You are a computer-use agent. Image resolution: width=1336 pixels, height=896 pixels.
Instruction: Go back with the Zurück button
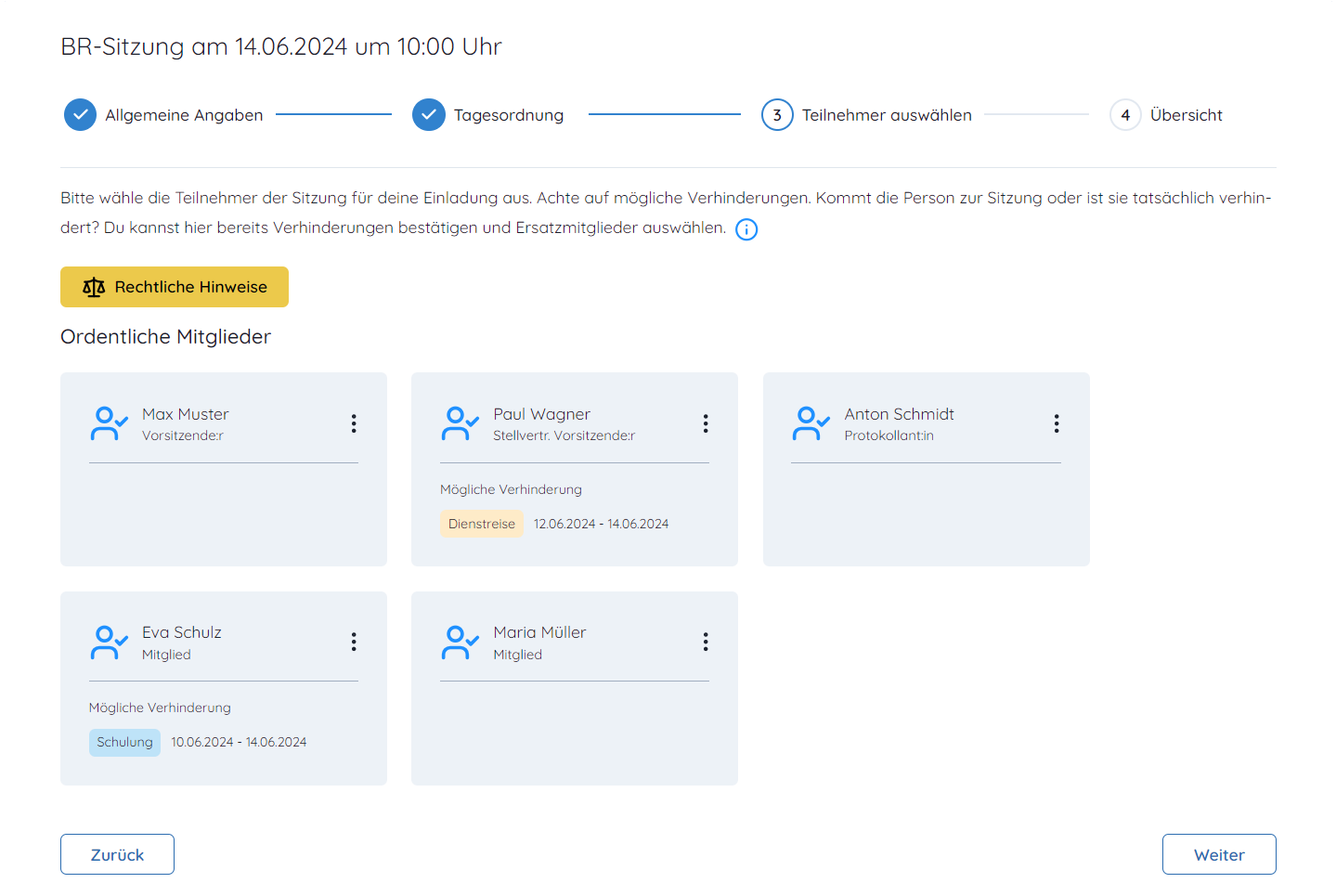(117, 854)
